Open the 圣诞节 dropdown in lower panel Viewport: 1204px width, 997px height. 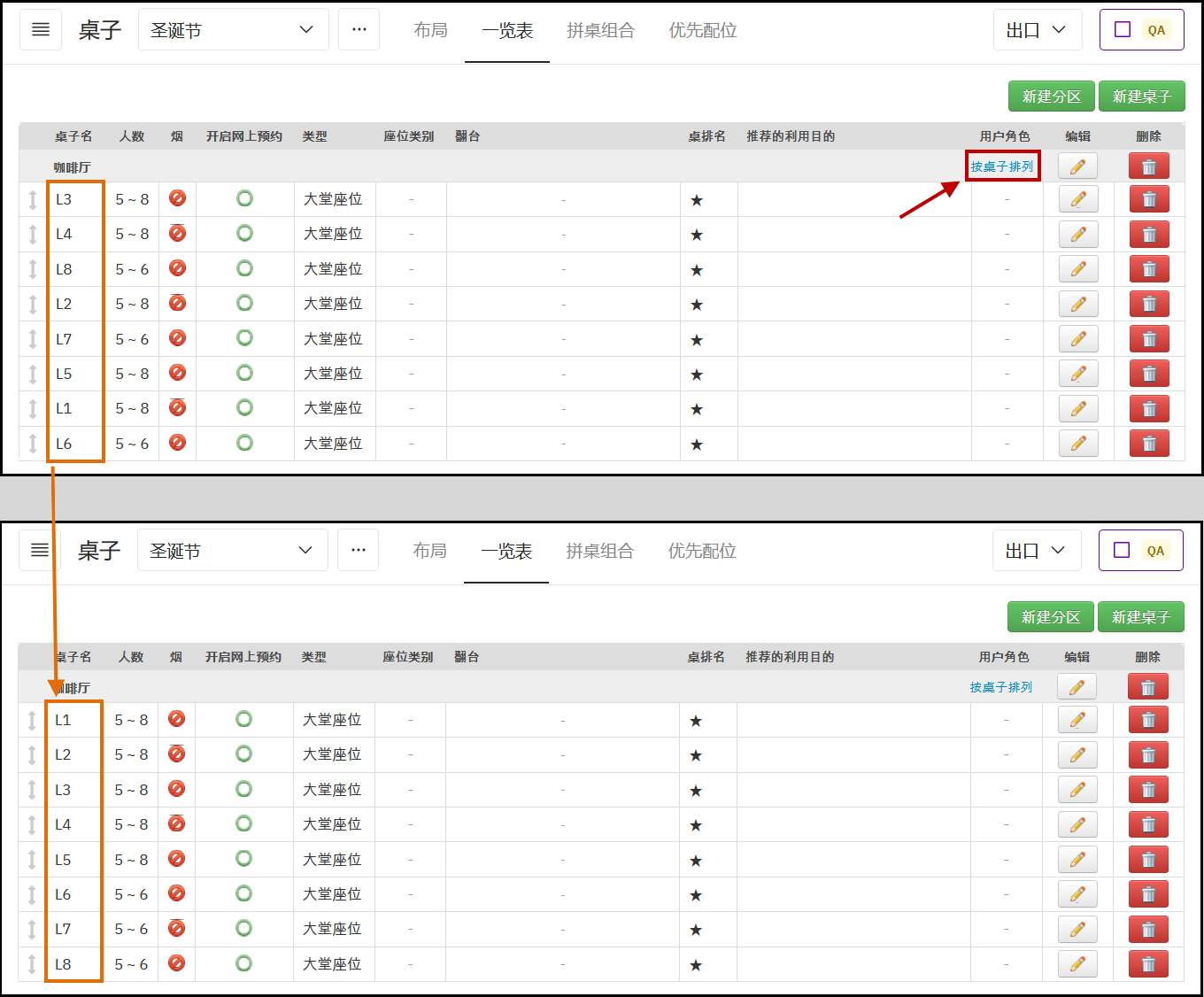pos(233,551)
